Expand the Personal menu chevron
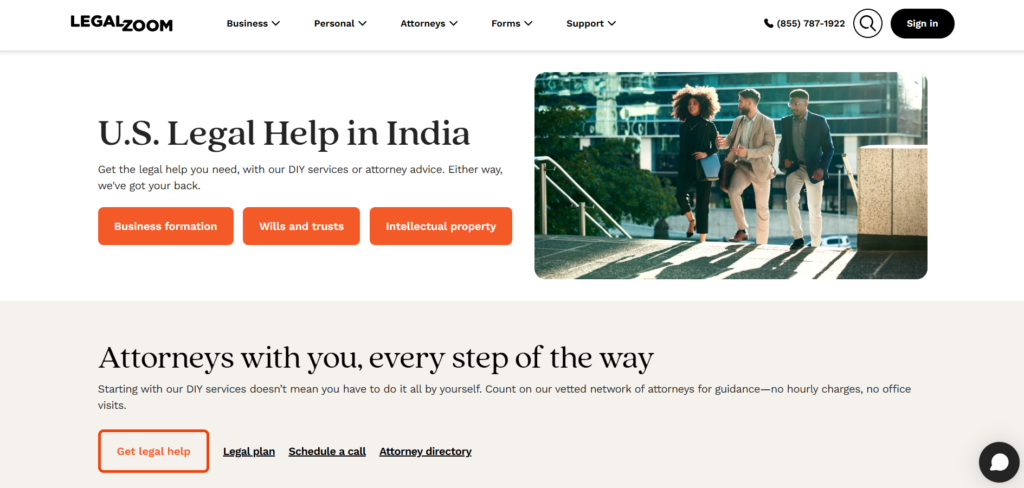Image resolution: width=1024 pixels, height=488 pixels. coord(362,24)
